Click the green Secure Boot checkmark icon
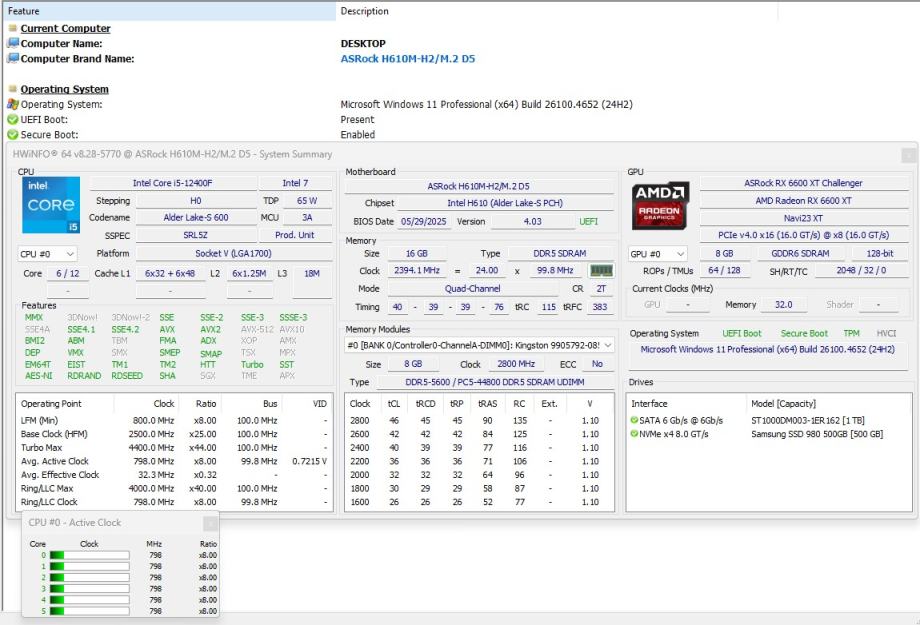920x625 pixels. [x=13, y=134]
